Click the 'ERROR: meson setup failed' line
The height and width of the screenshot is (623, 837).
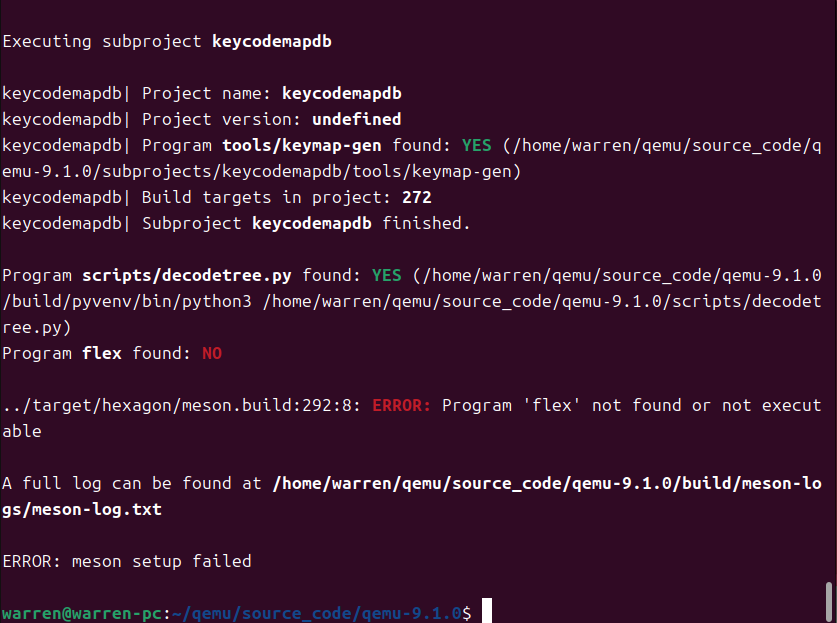(127, 562)
